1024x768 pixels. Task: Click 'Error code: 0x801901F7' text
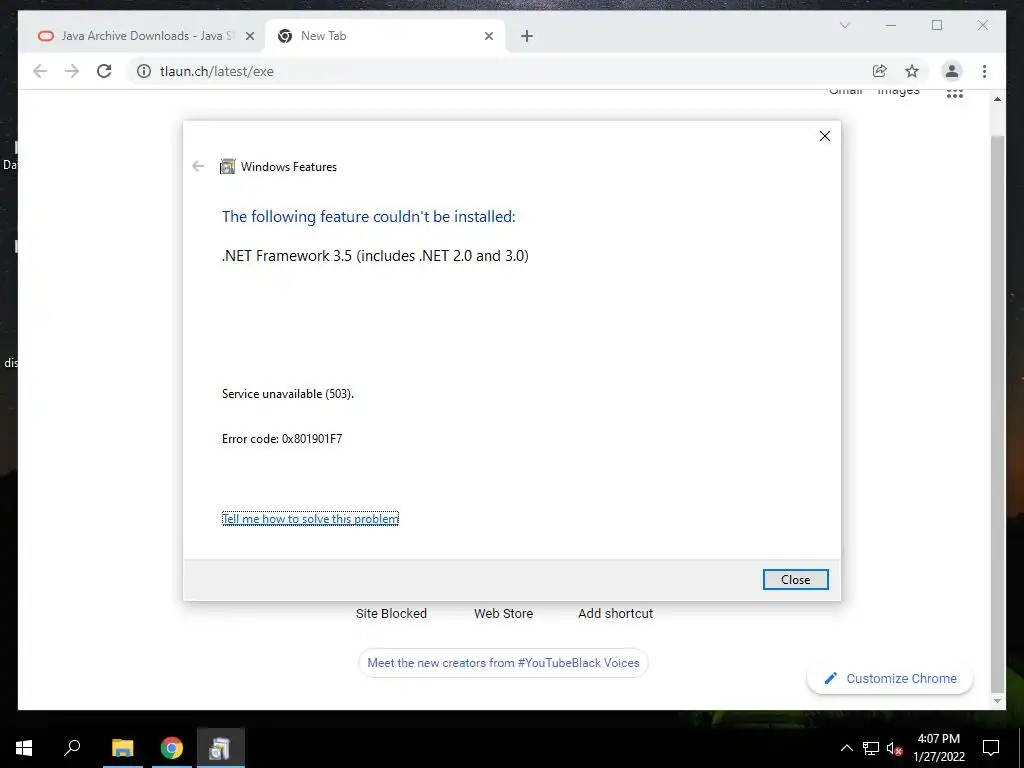tap(282, 439)
